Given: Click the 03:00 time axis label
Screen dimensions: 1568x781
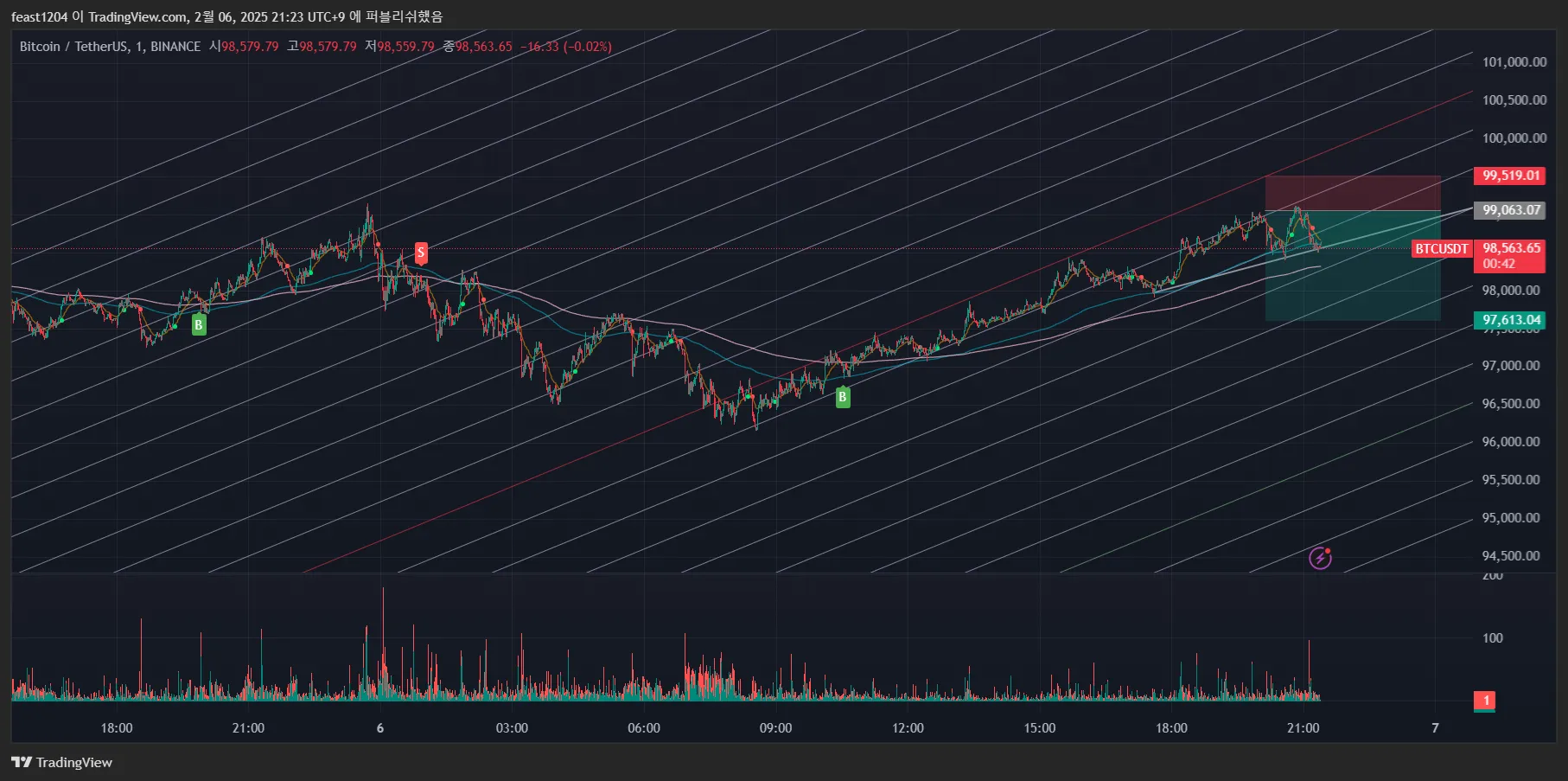Looking at the screenshot, I should (512, 728).
